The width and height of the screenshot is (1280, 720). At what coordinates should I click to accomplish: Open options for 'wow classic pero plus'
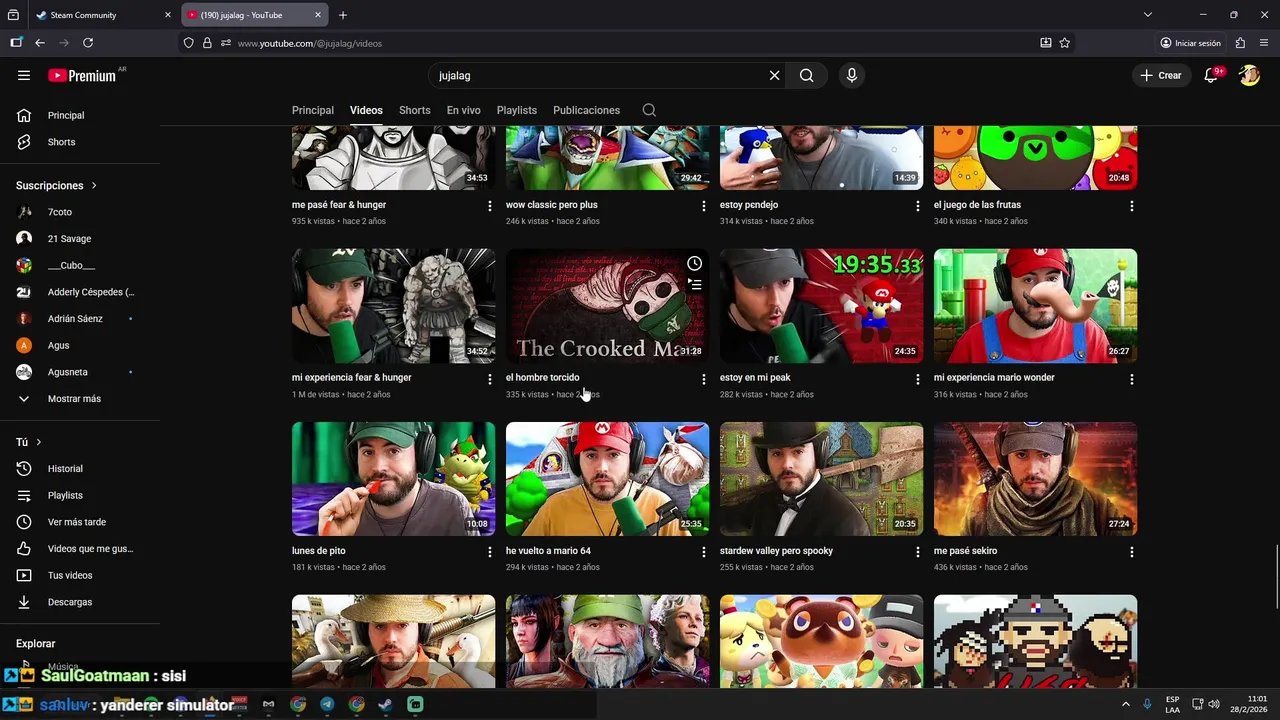pos(703,206)
